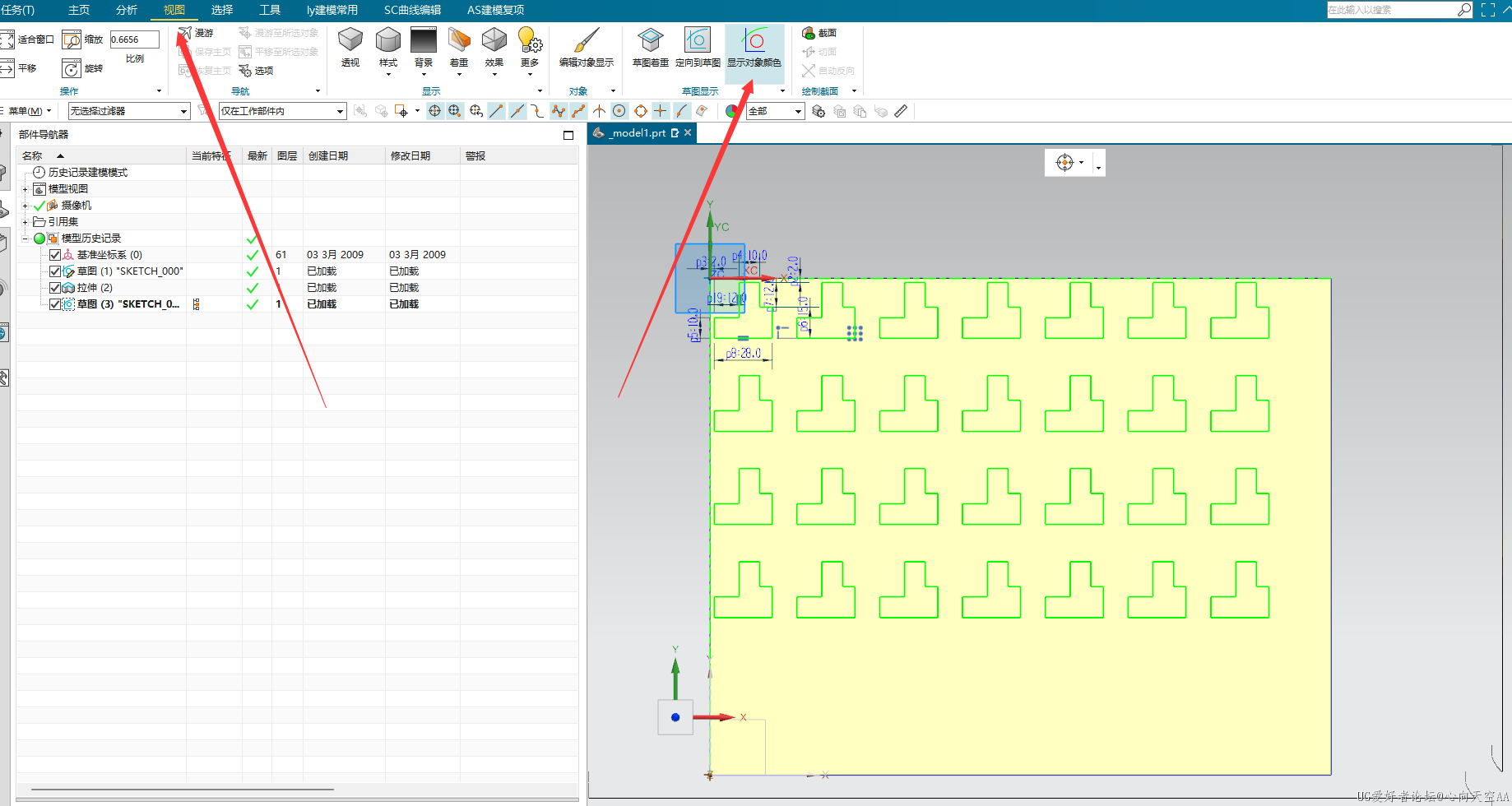Collapse the 模型历史记录 tree node
The image size is (1512, 806).
[25, 239]
